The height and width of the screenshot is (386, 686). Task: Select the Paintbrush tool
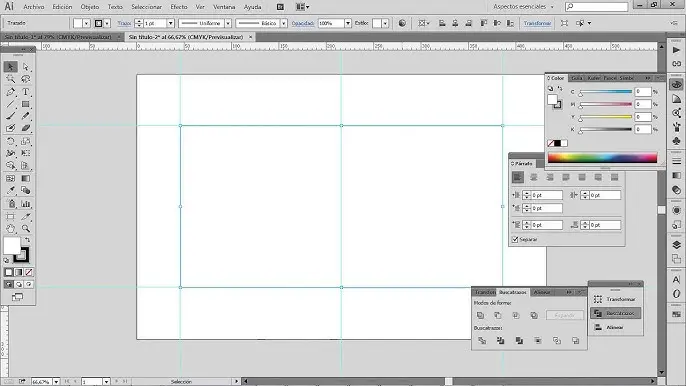10,116
